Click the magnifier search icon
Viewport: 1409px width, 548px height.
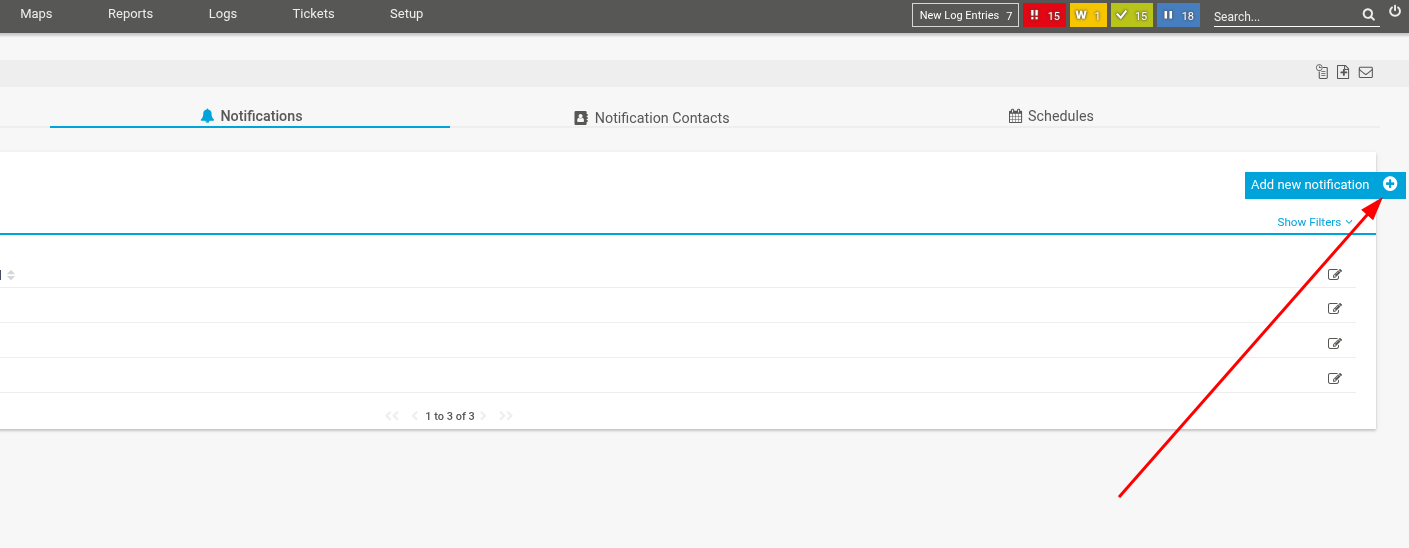[x=1369, y=15]
